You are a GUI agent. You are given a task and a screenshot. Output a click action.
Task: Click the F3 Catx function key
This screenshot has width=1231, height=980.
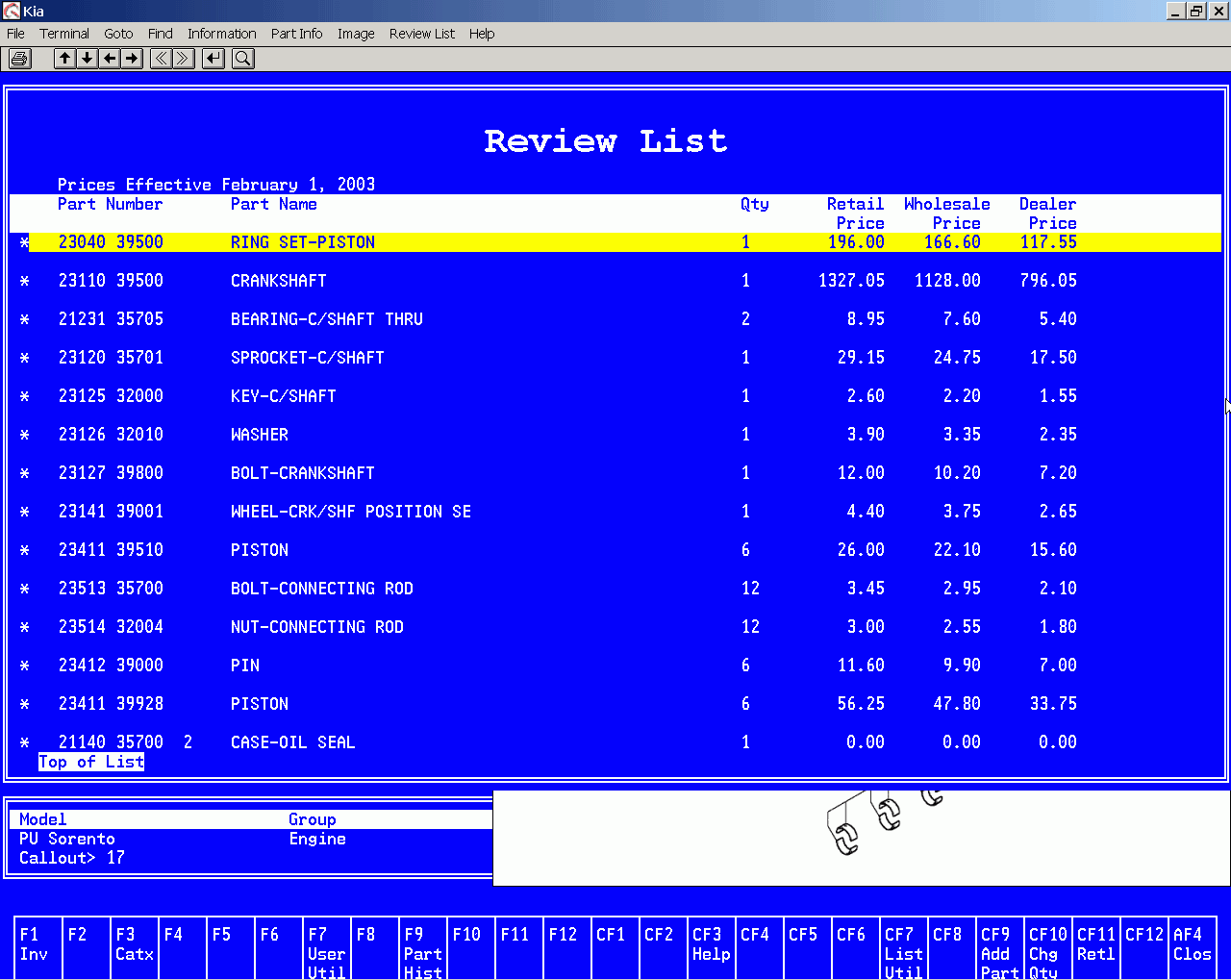pos(135,948)
